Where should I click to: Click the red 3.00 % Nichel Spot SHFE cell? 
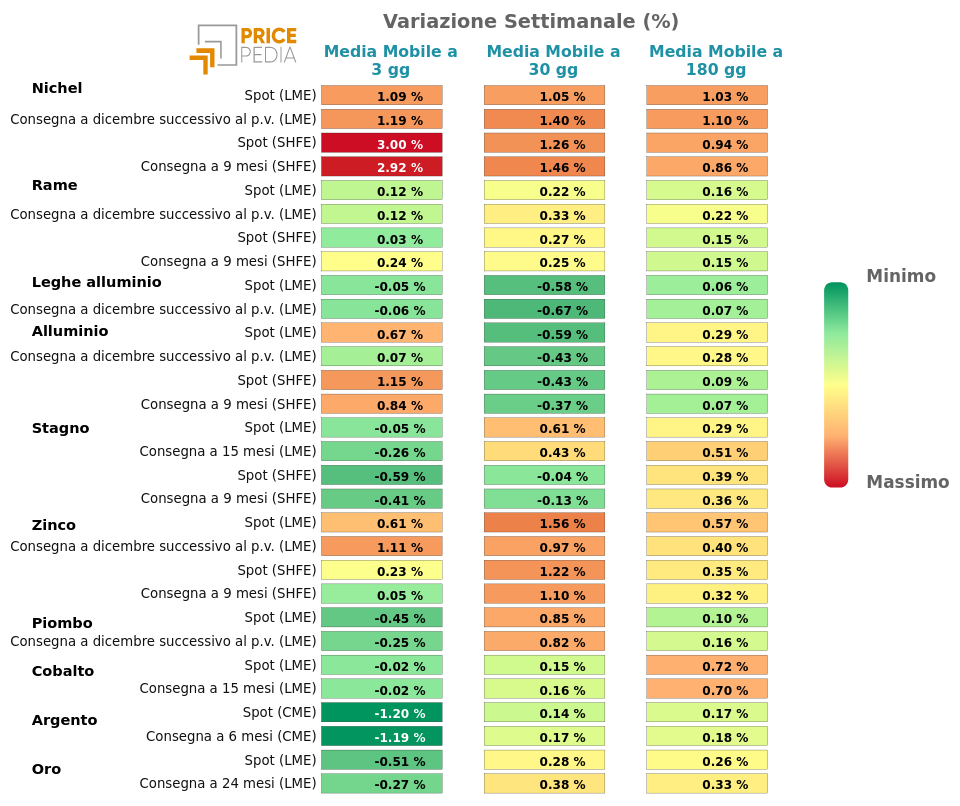[x=381, y=143]
